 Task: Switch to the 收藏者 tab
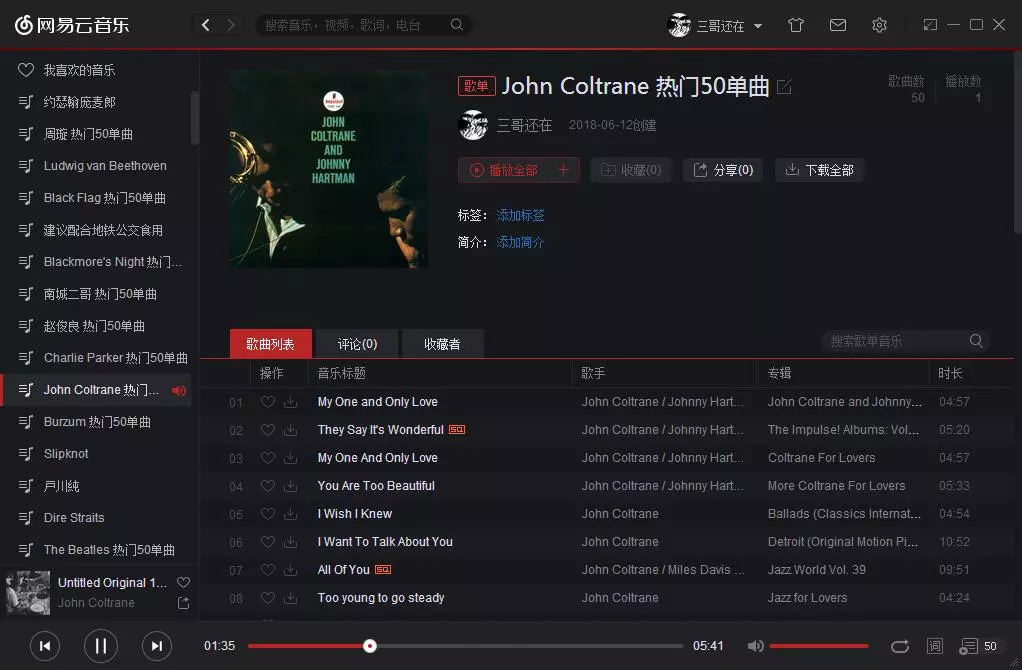tap(443, 343)
